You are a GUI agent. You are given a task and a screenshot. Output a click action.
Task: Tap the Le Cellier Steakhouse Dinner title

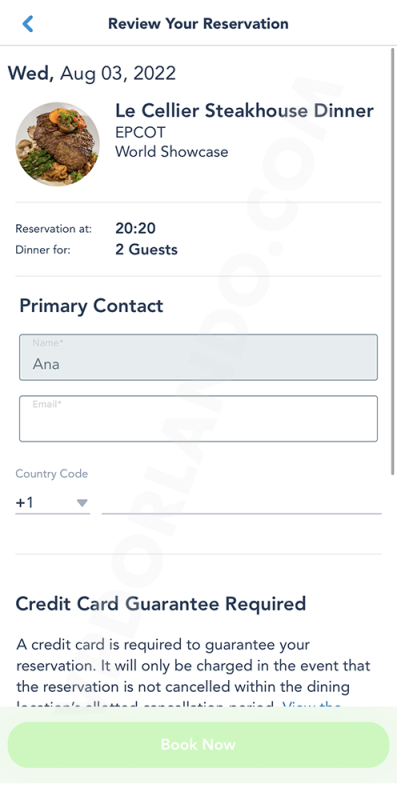point(244,111)
